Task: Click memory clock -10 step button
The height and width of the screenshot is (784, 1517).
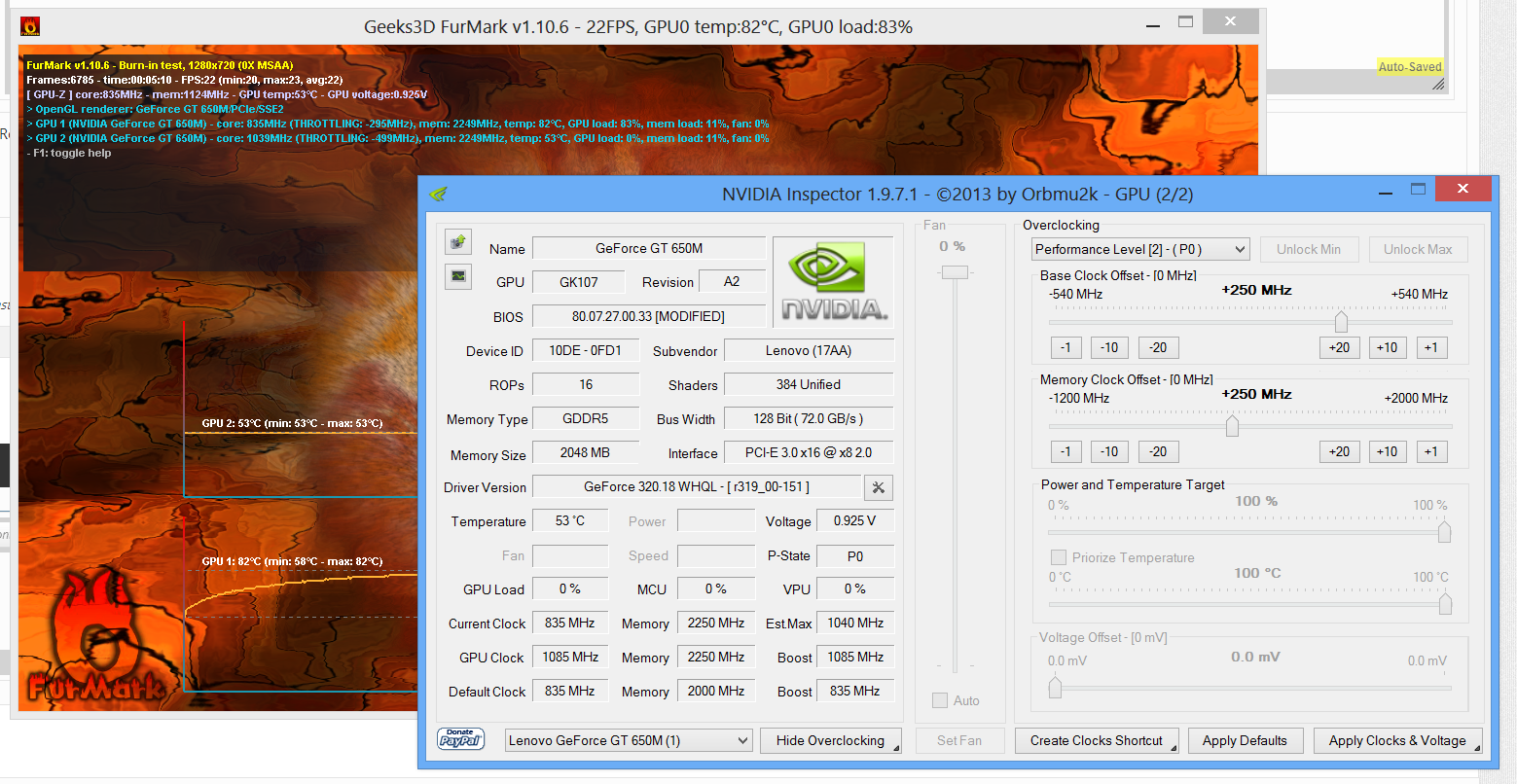Action: (1109, 451)
